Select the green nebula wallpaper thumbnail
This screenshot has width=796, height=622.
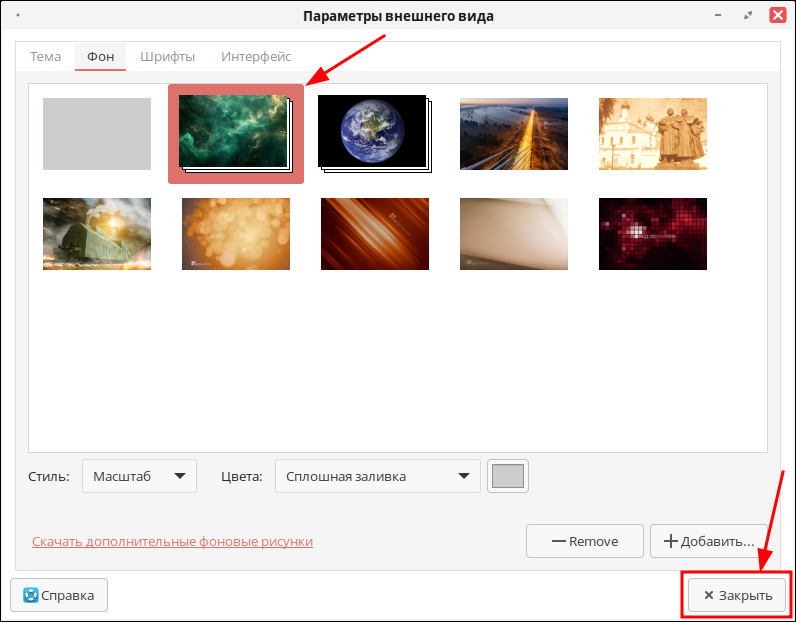(235, 133)
